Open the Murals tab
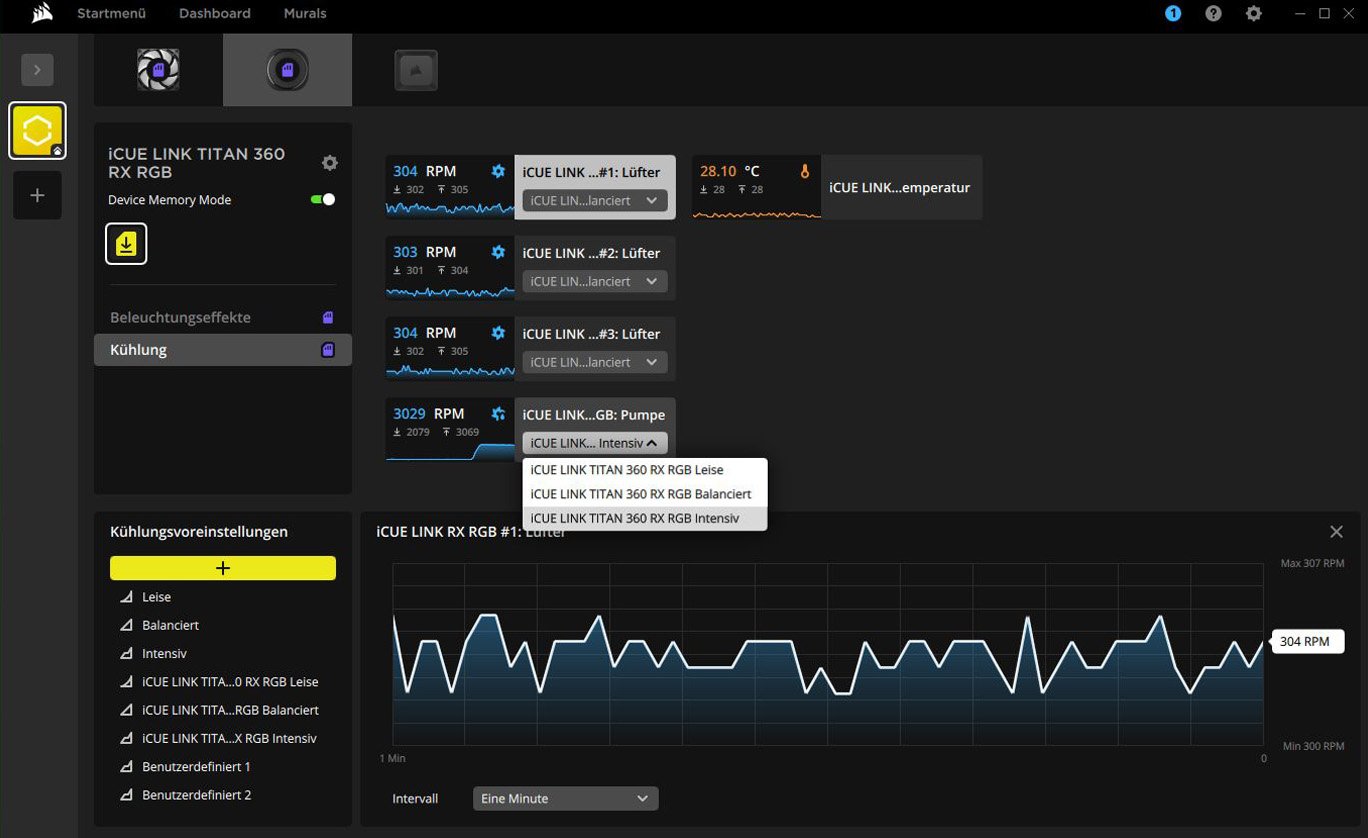Image resolution: width=1368 pixels, height=838 pixels. coord(304,14)
